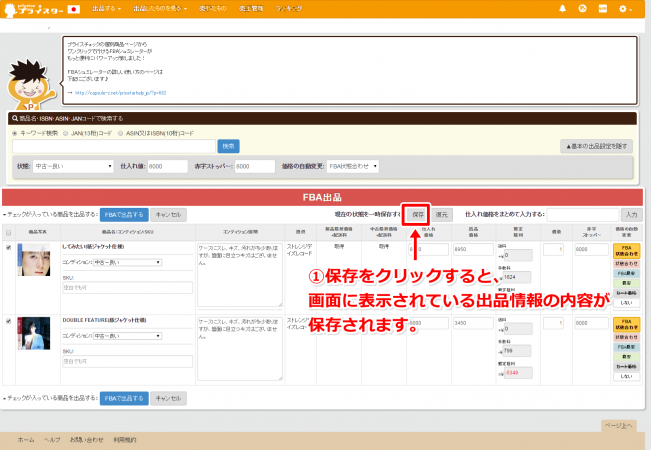651x450 pixels.
Task: Select first row's orange FBA状態合わせ button
Action: point(627,251)
